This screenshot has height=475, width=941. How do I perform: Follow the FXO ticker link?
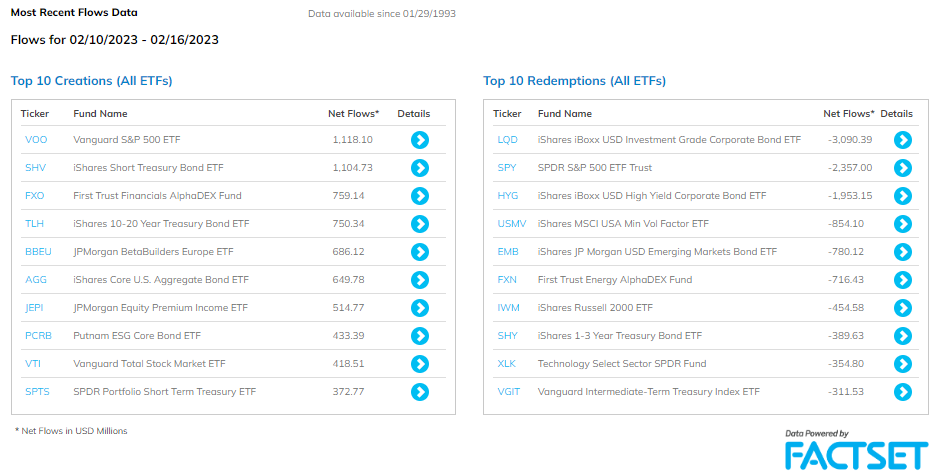coord(35,196)
